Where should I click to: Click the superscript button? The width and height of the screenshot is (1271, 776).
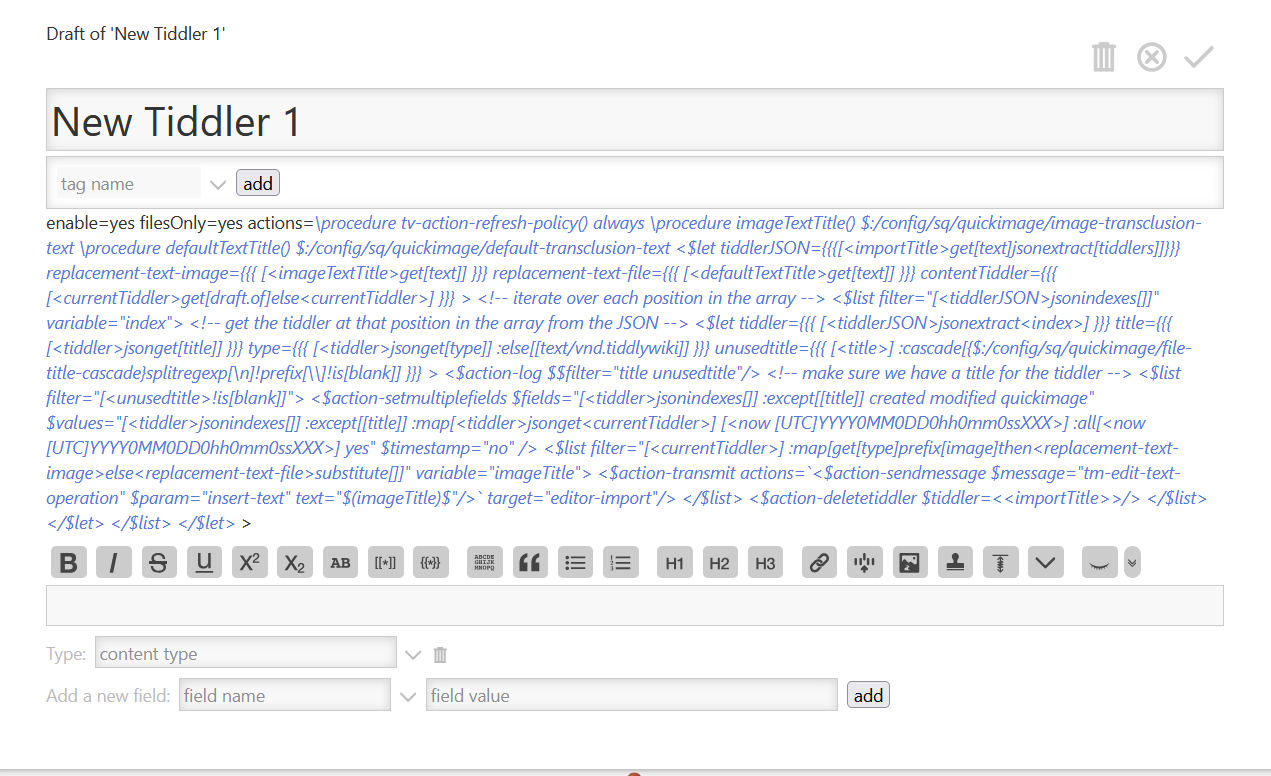click(249, 563)
